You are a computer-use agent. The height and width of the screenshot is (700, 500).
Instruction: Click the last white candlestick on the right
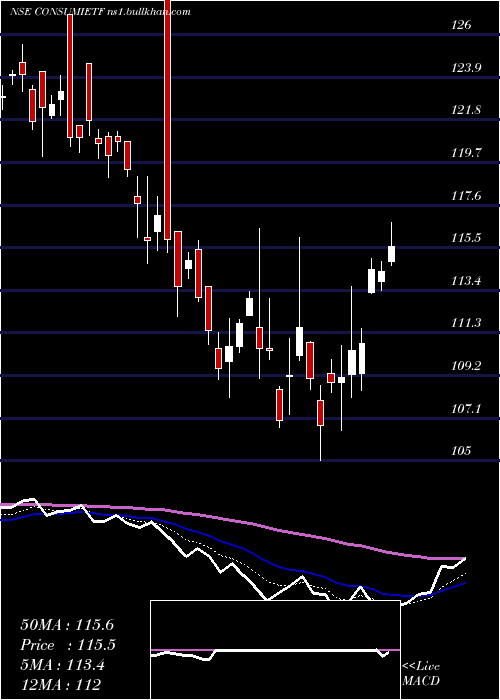pos(392,254)
